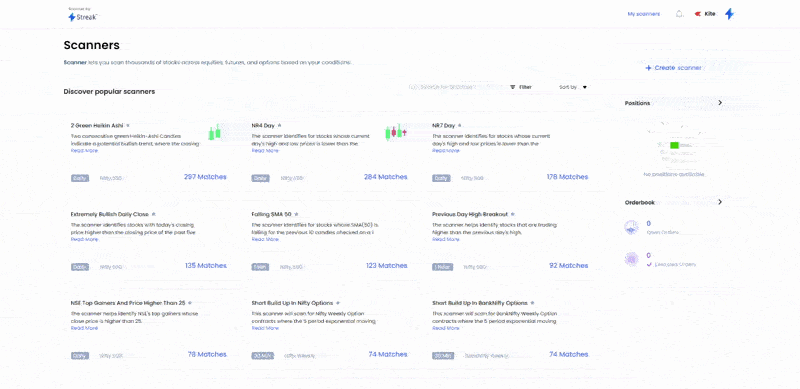
Task: Click the Positions panel heading
Action: pos(638,103)
